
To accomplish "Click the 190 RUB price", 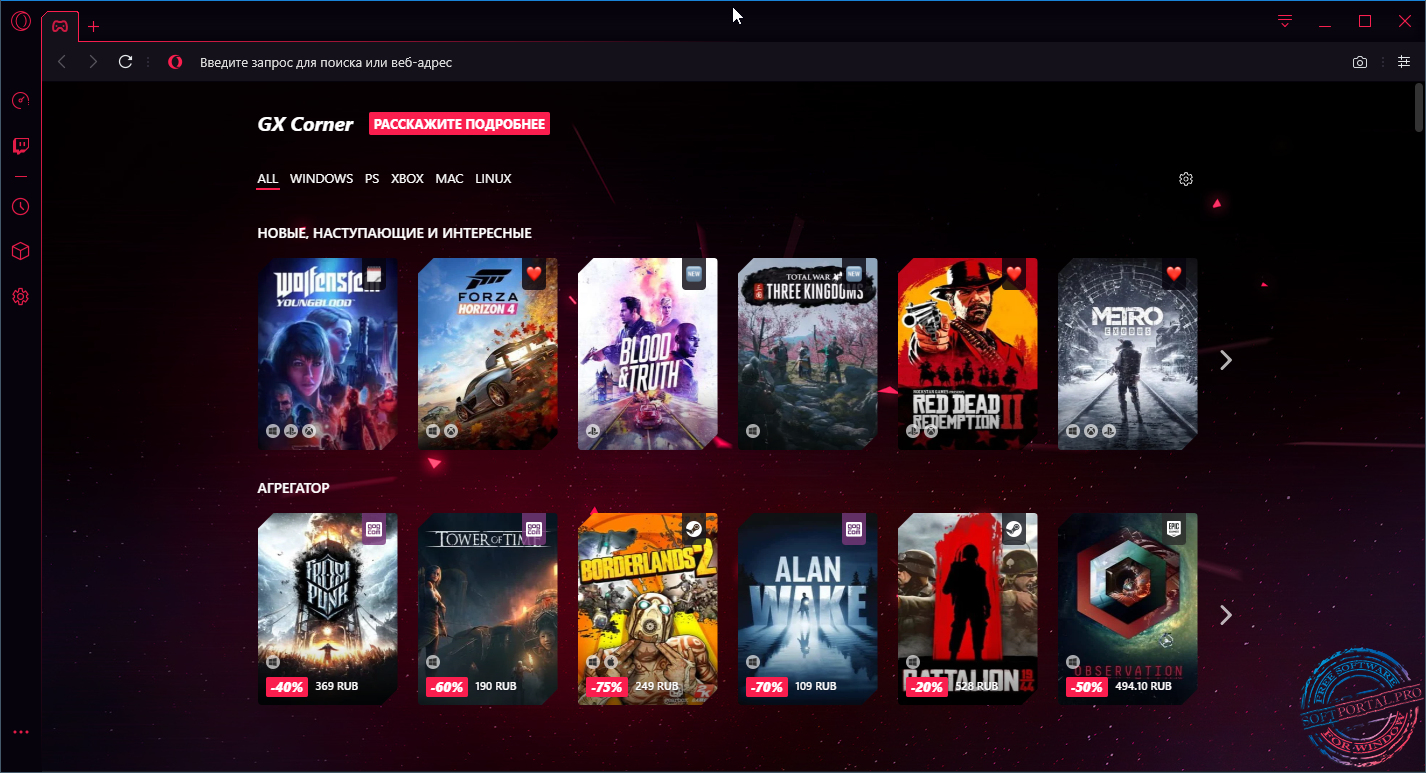I will pyautogui.click(x=496, y=687).
